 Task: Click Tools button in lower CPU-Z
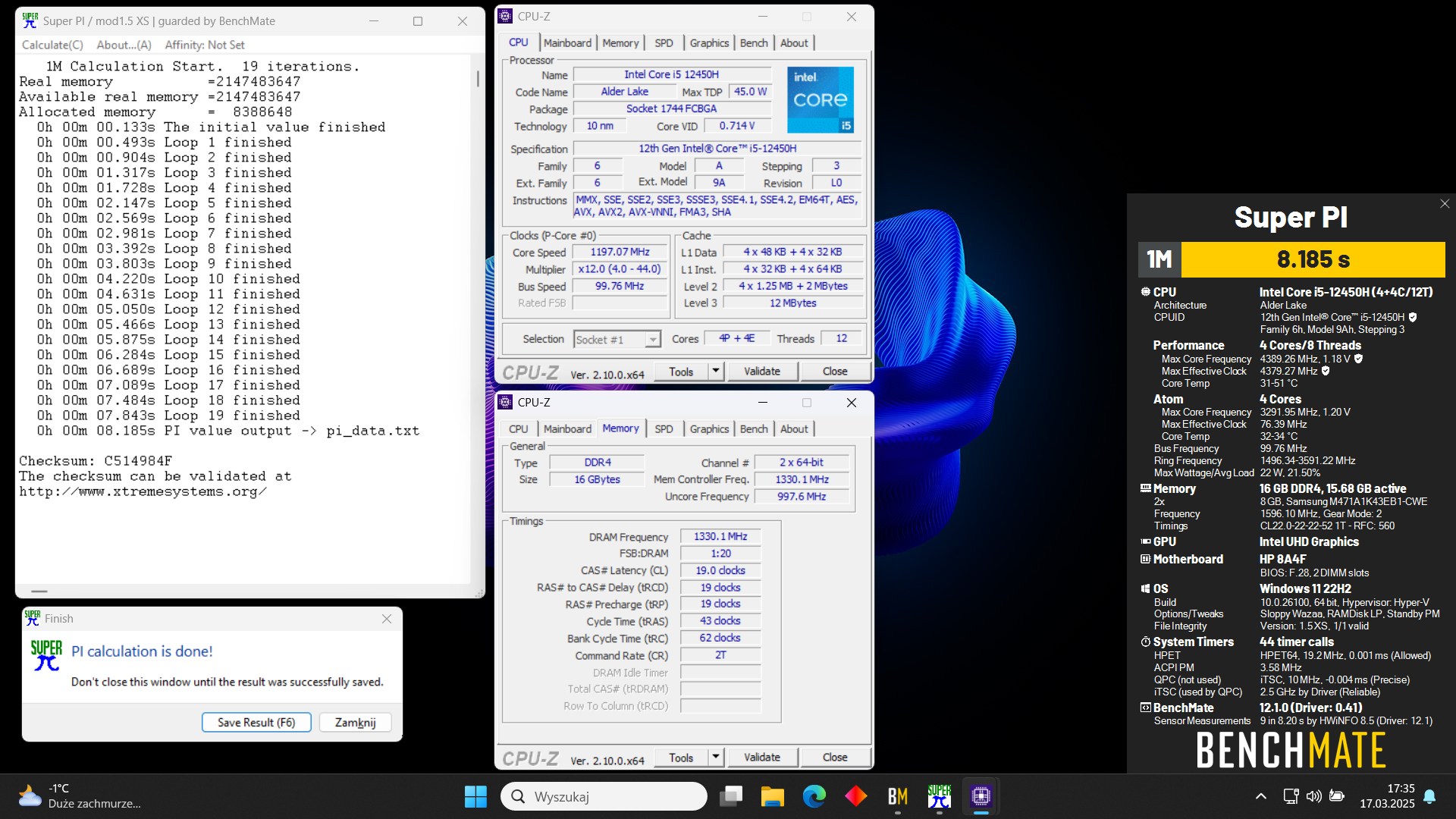[x=681, y=758]
